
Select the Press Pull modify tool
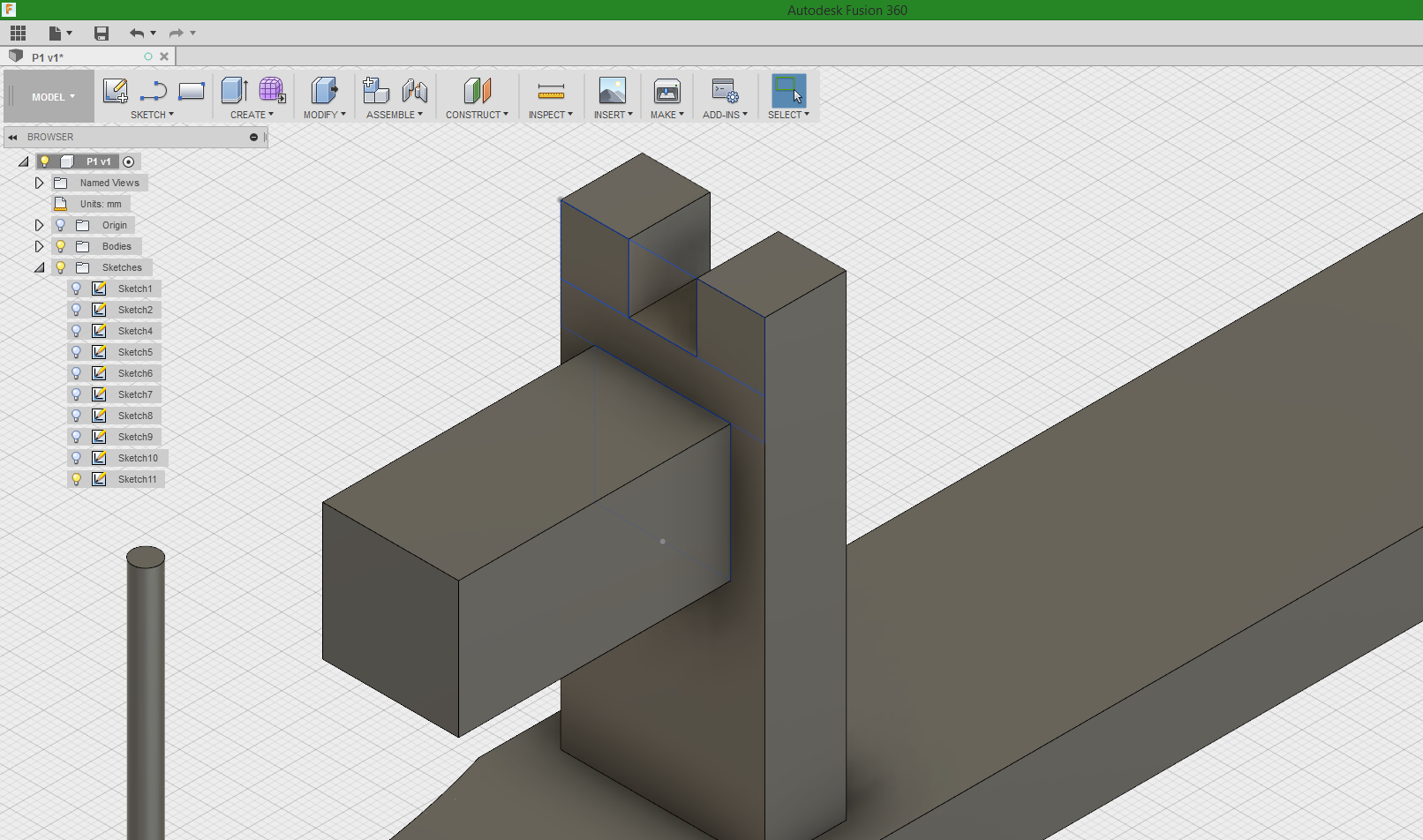324,91
